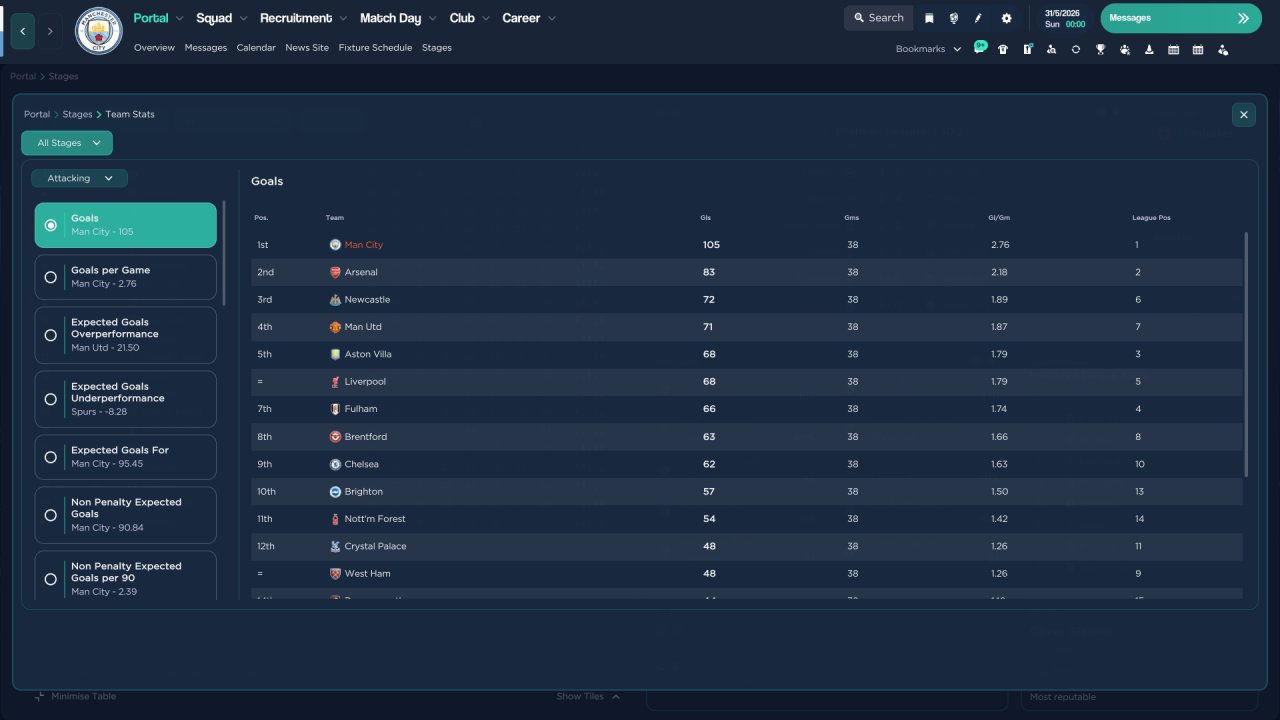Open the 9+ notifications speech bubble
This screenshot has height=720, width=1280.
[x=980, y=48]
